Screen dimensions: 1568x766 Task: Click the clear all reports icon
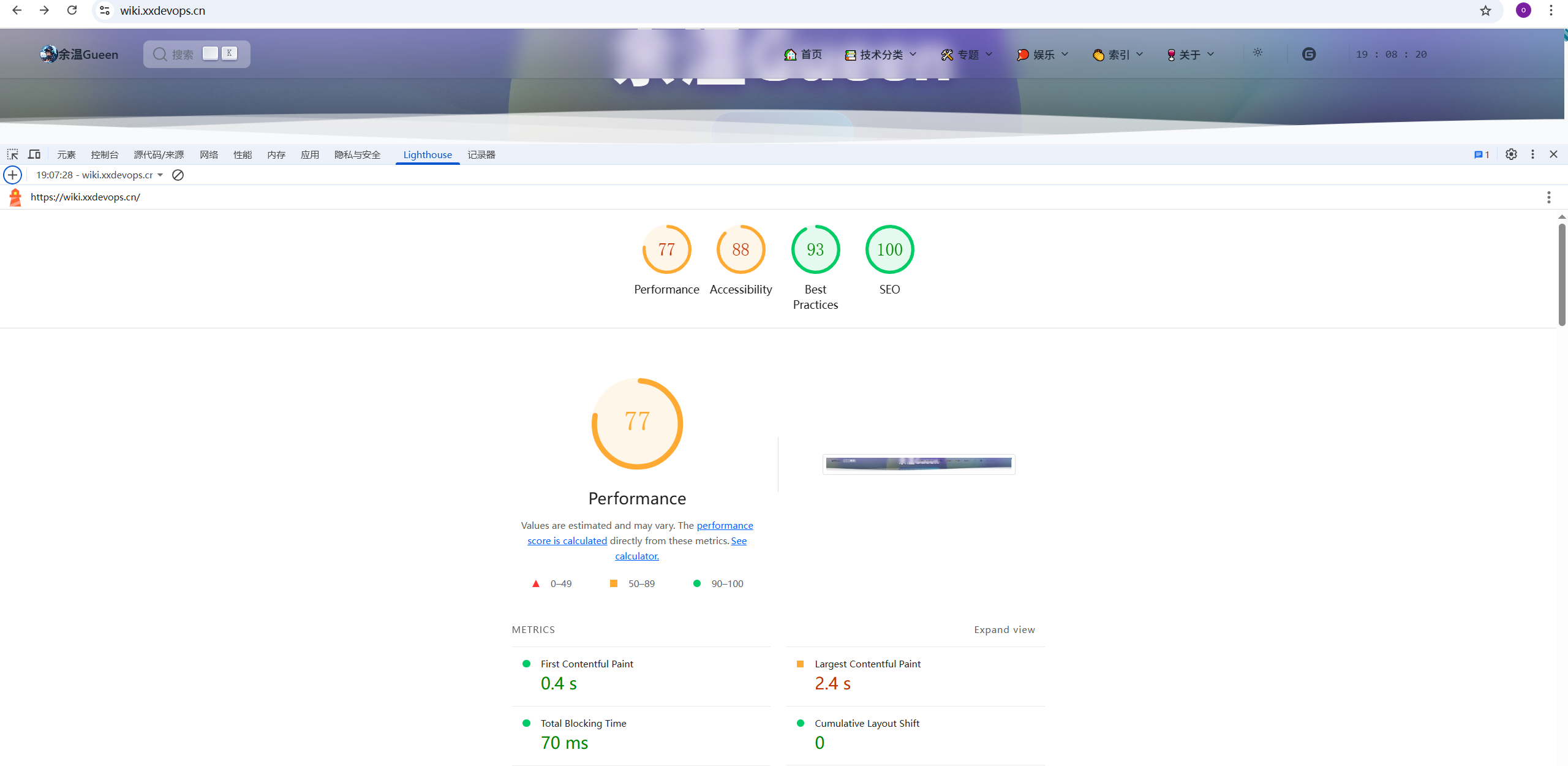pyautogui.click(x=178, y=175)
